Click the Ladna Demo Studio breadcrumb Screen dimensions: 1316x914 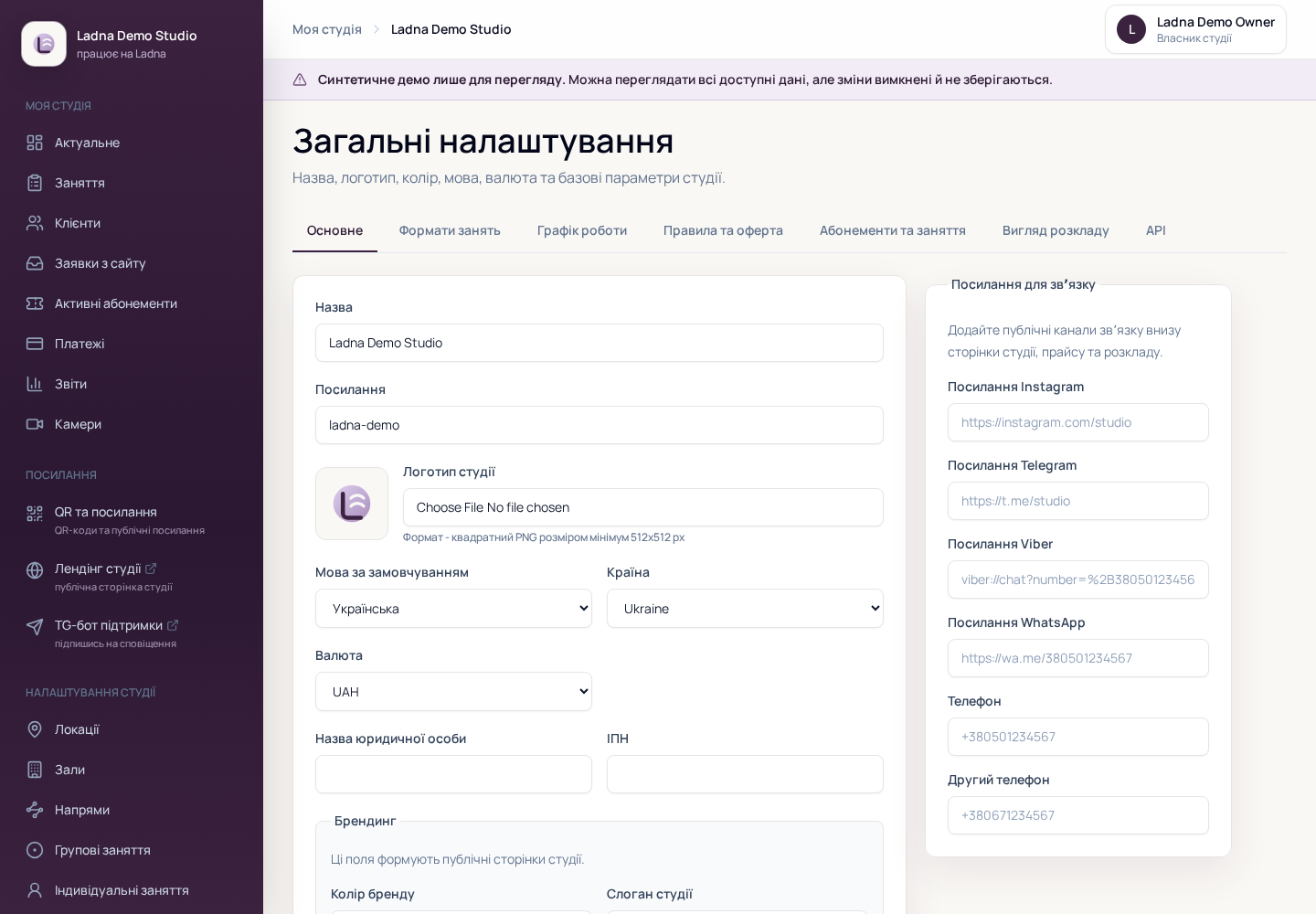point(451,29)
